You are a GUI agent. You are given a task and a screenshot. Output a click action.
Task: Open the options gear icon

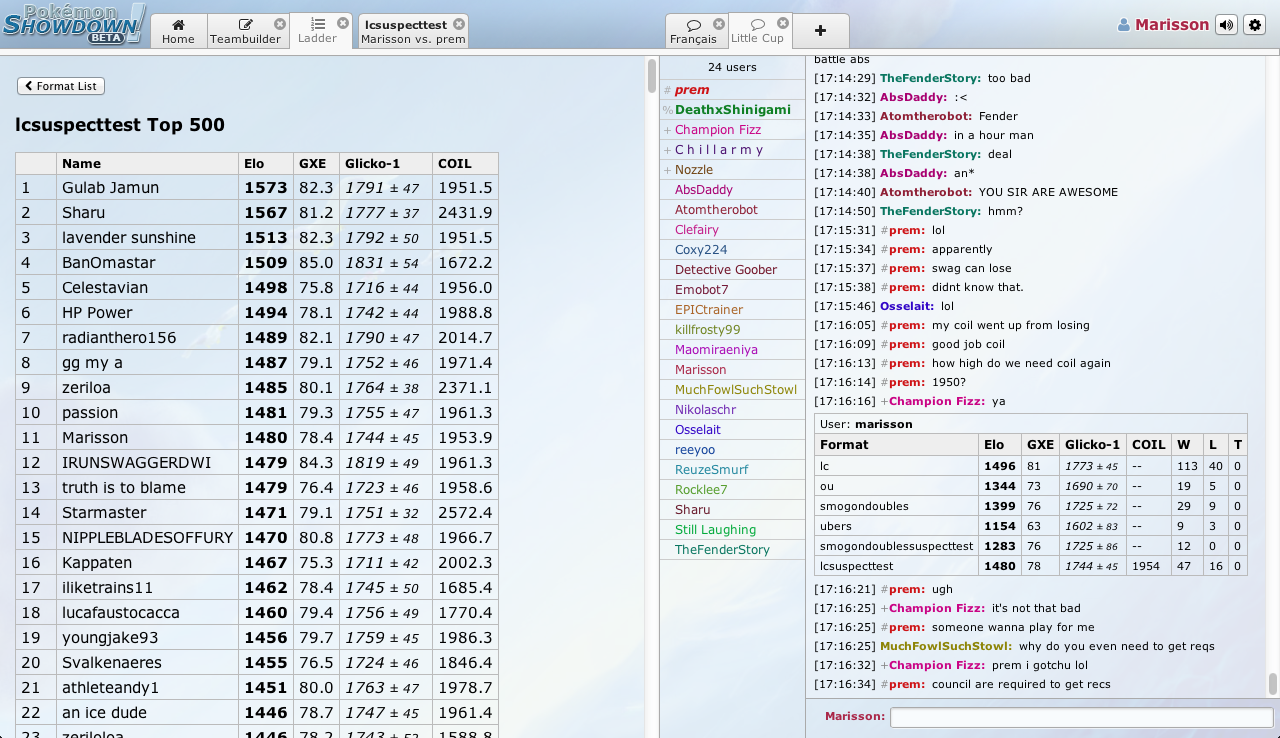pos(1255,25)
